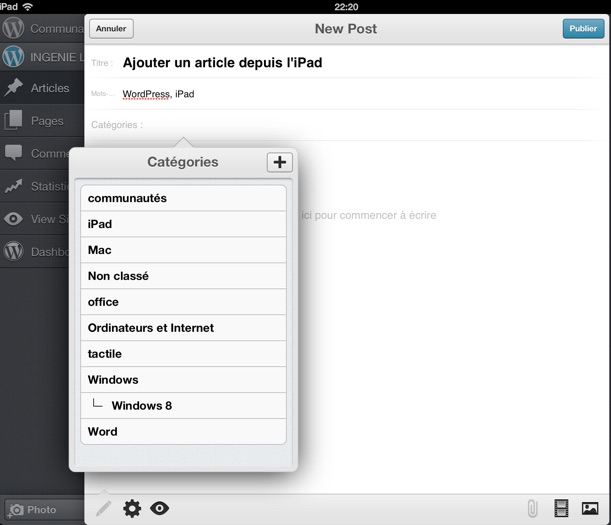Open the Pages section in sidebar
The height and width of the screenshot is (525, 611).
pyautogui.click(x=42, y=120)
